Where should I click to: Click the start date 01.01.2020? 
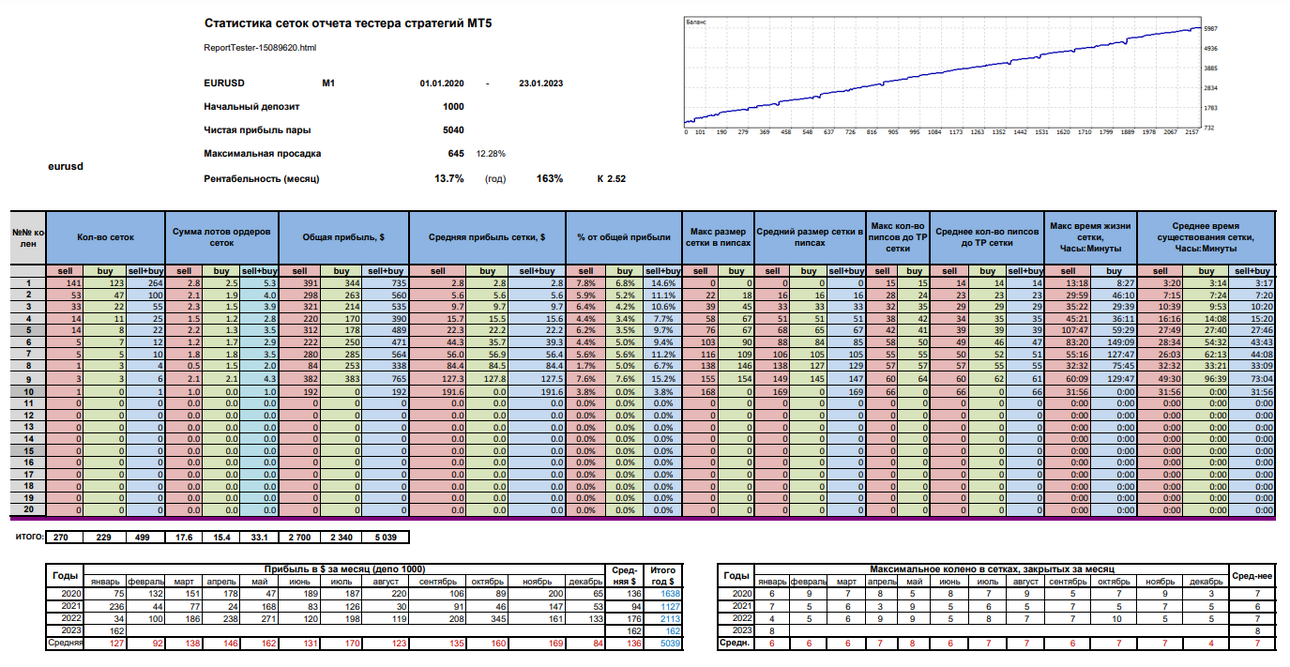tap(442, 84)
